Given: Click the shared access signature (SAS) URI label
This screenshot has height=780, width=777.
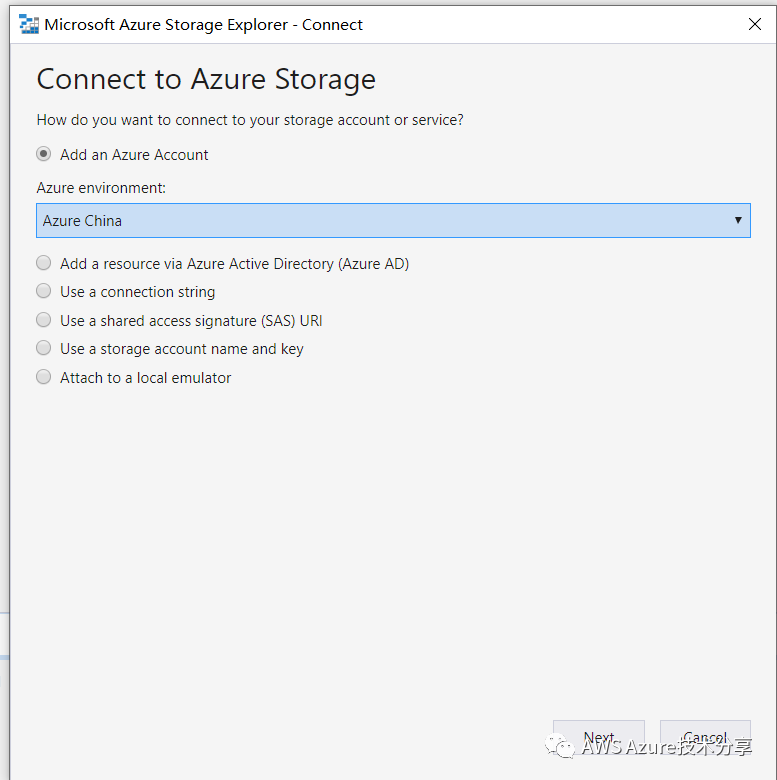Looking at the screenshot, I should click(191, 321).
